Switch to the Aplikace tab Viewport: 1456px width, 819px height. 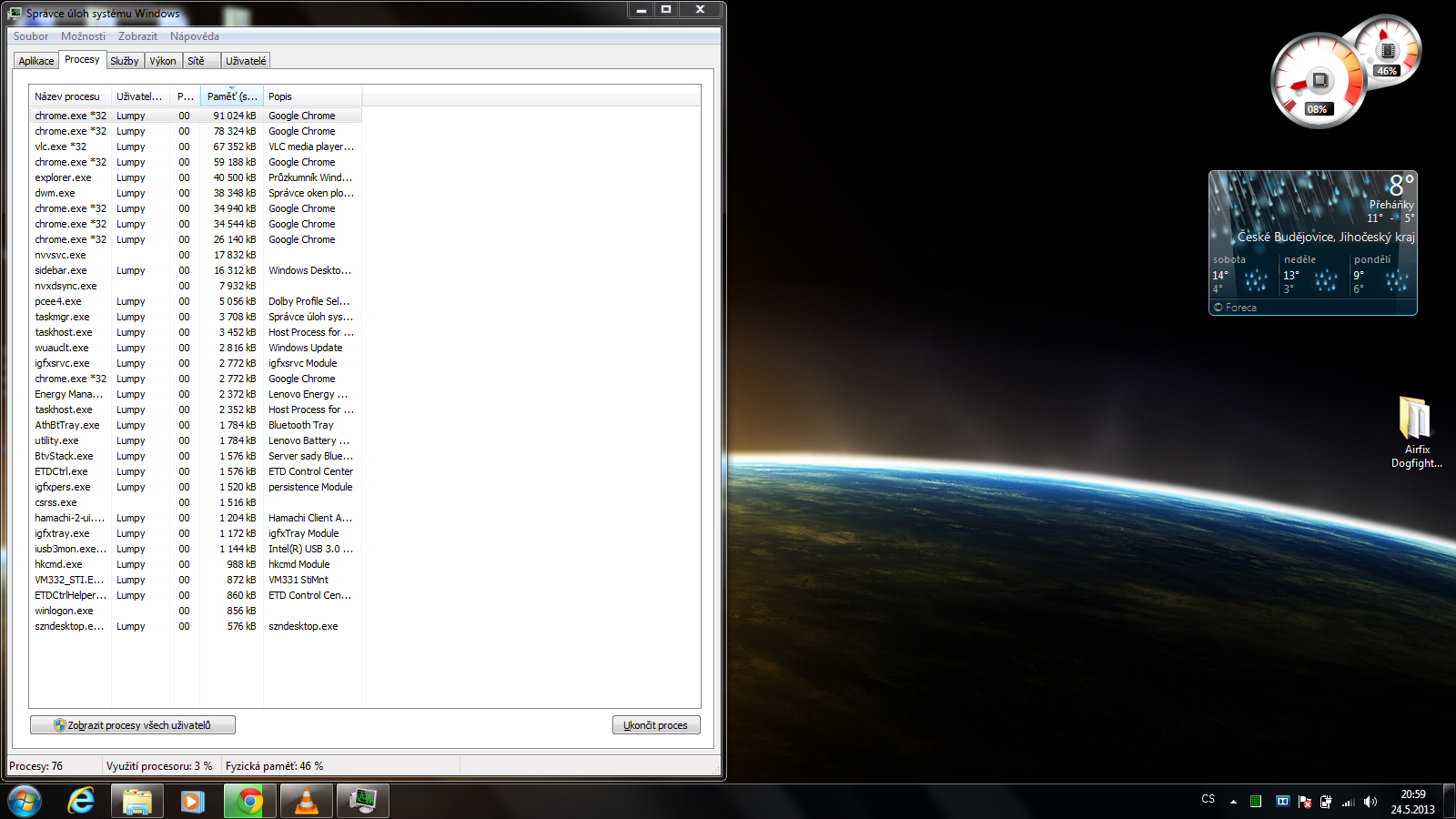point(36,61)
